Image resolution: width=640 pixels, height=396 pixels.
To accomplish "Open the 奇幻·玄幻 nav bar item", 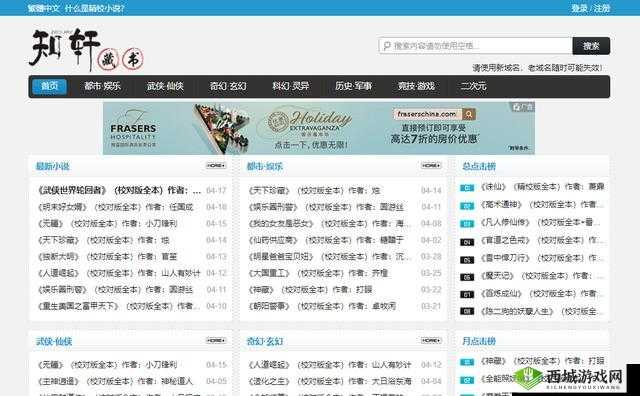I will point(228,86).
